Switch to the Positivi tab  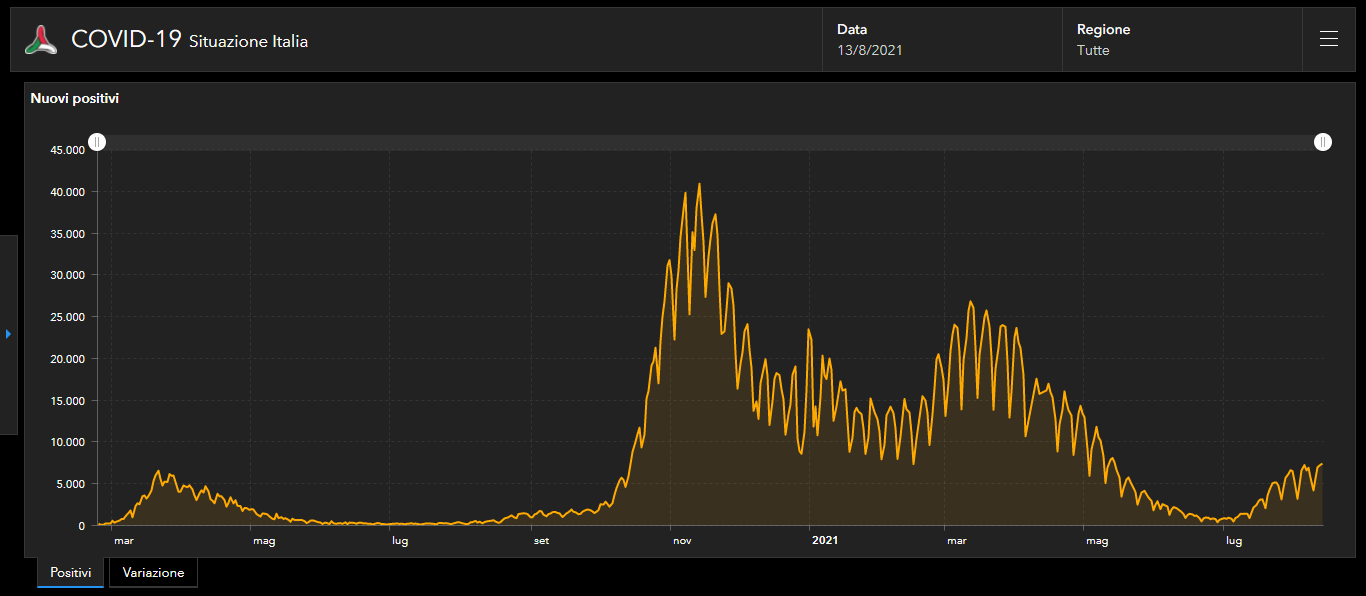[70, 573]
